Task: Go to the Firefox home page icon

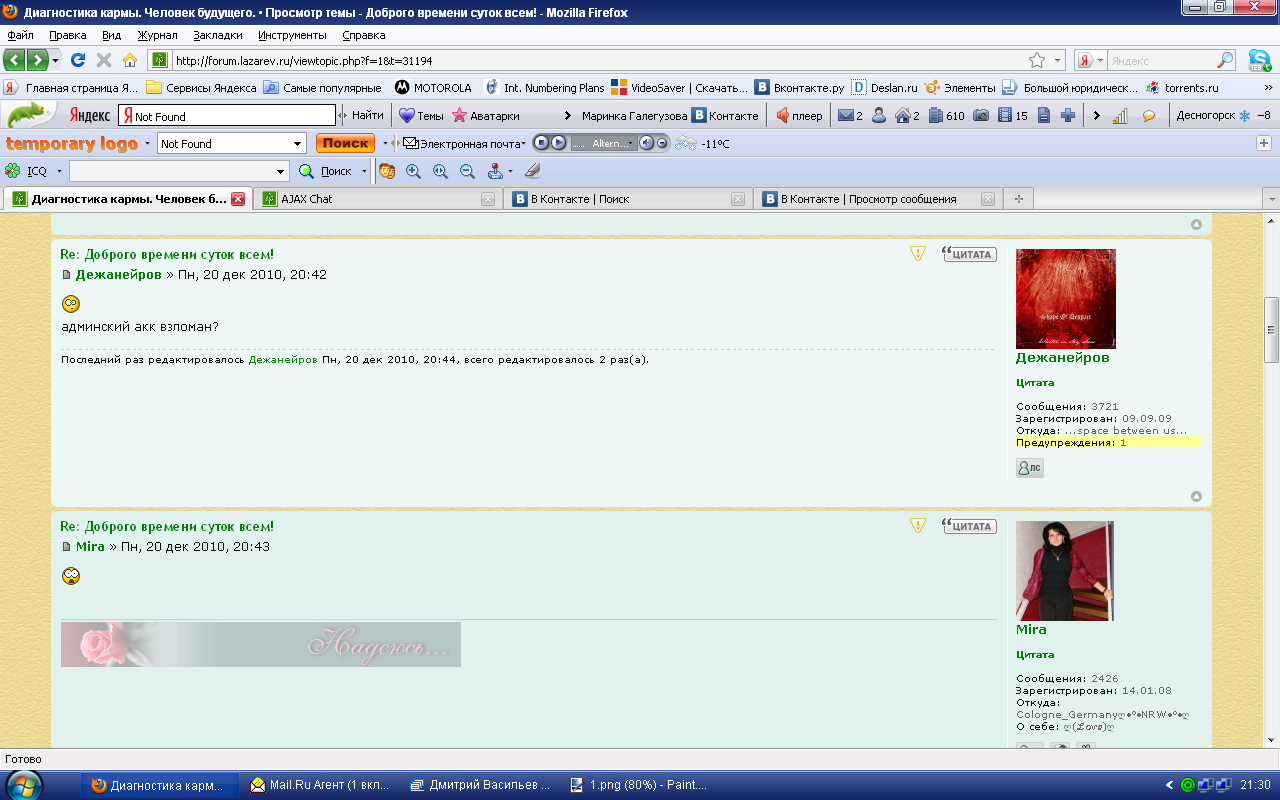Action: tap(129, 60)
